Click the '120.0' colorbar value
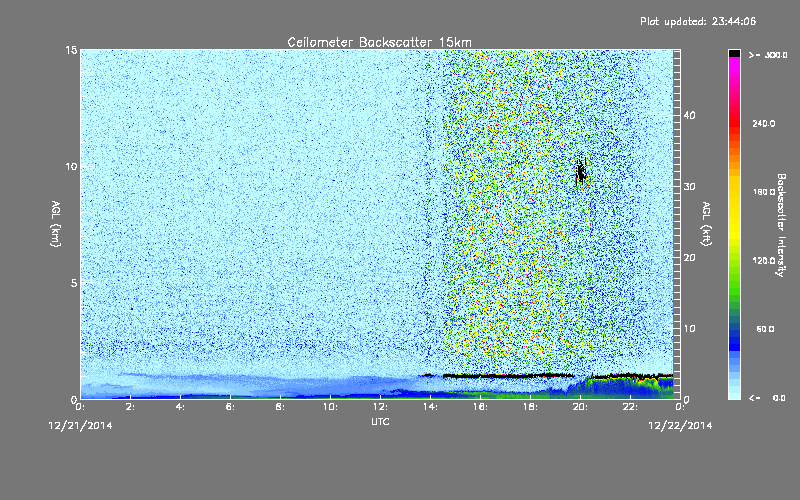 (x=764, y=261)
